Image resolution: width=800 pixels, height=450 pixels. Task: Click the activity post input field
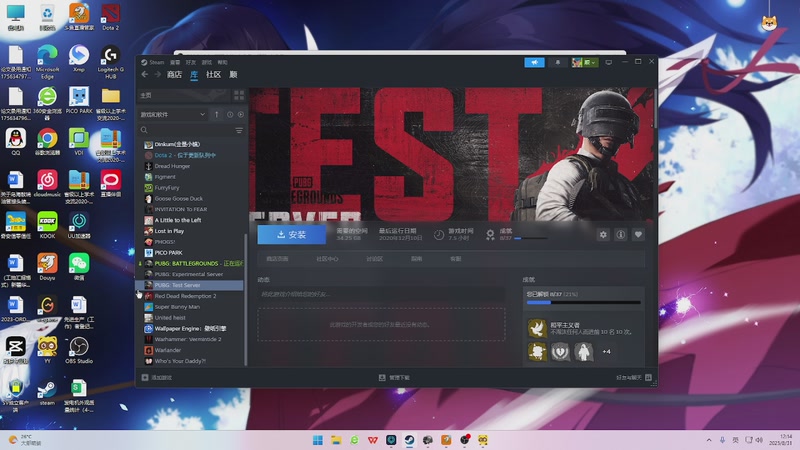381,294
